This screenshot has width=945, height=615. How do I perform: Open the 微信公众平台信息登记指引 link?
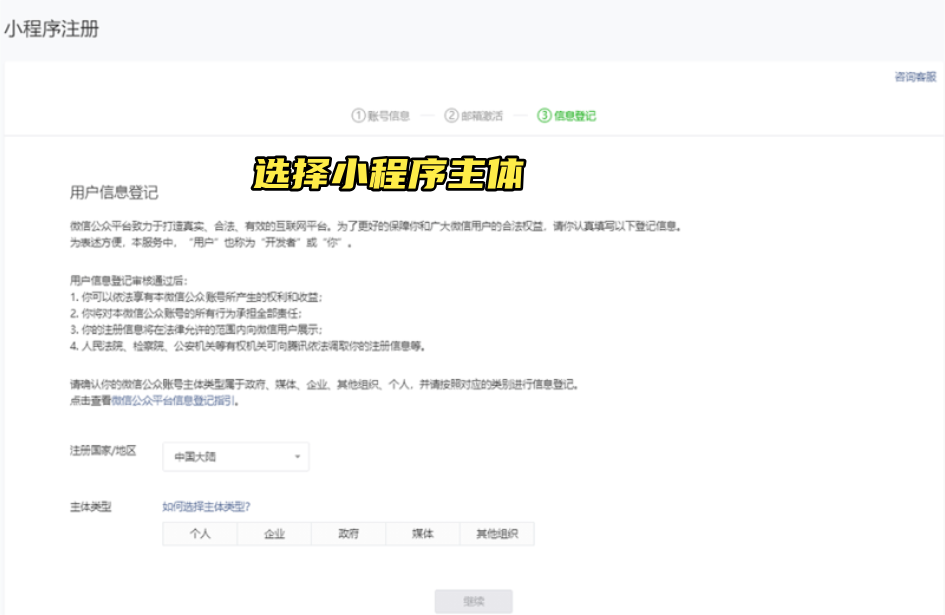[173, 400]
